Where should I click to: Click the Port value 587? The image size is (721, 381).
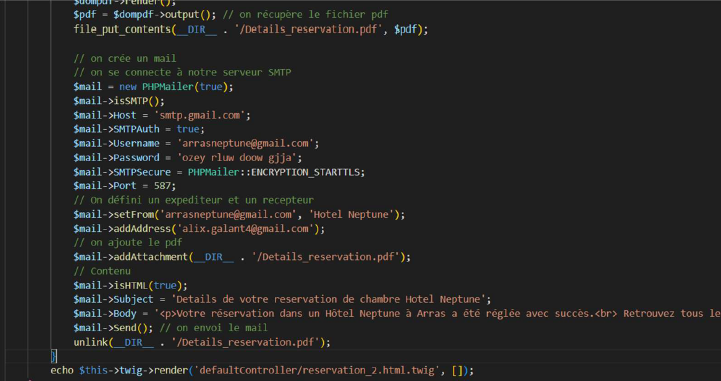pos(162,186)
